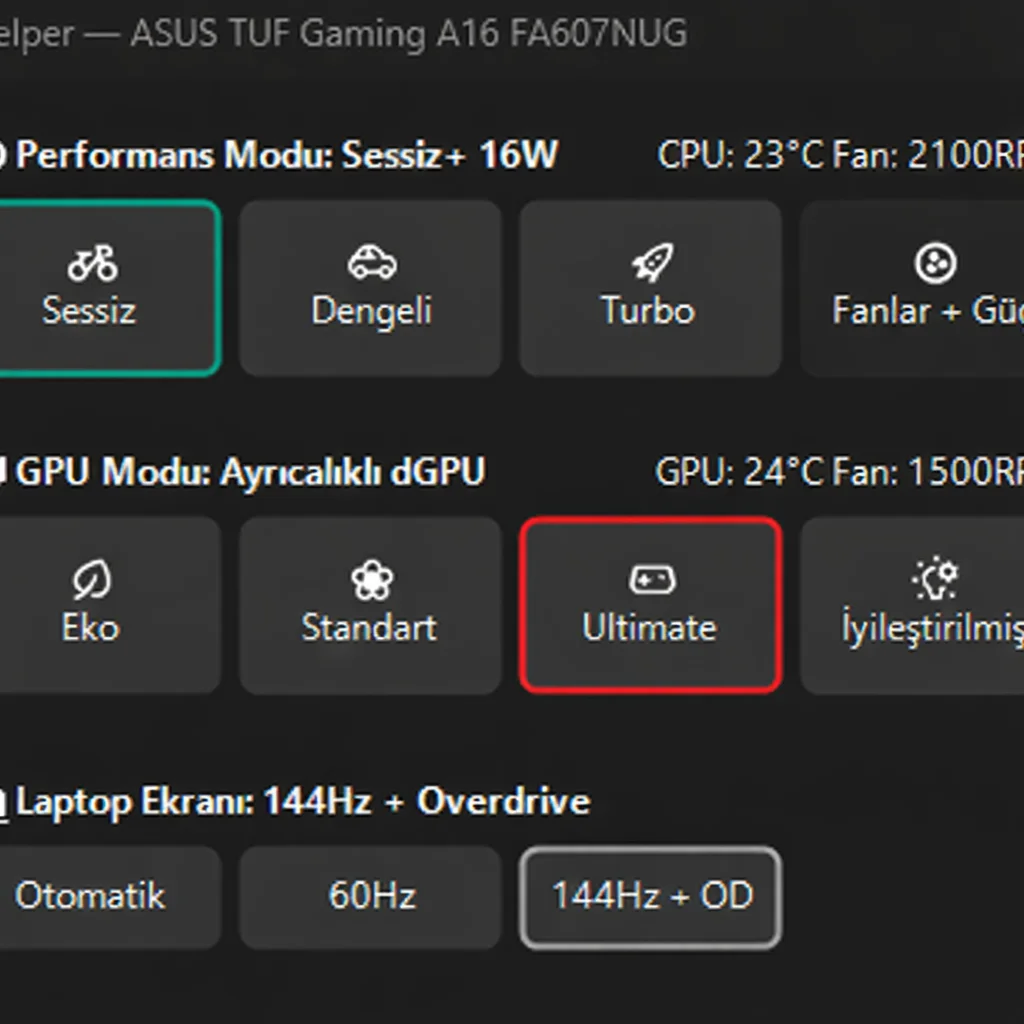Open Fanlar + Güç via its fan icon
The width and height of the screenshot is (1024, 1024).
click(935, 264)
